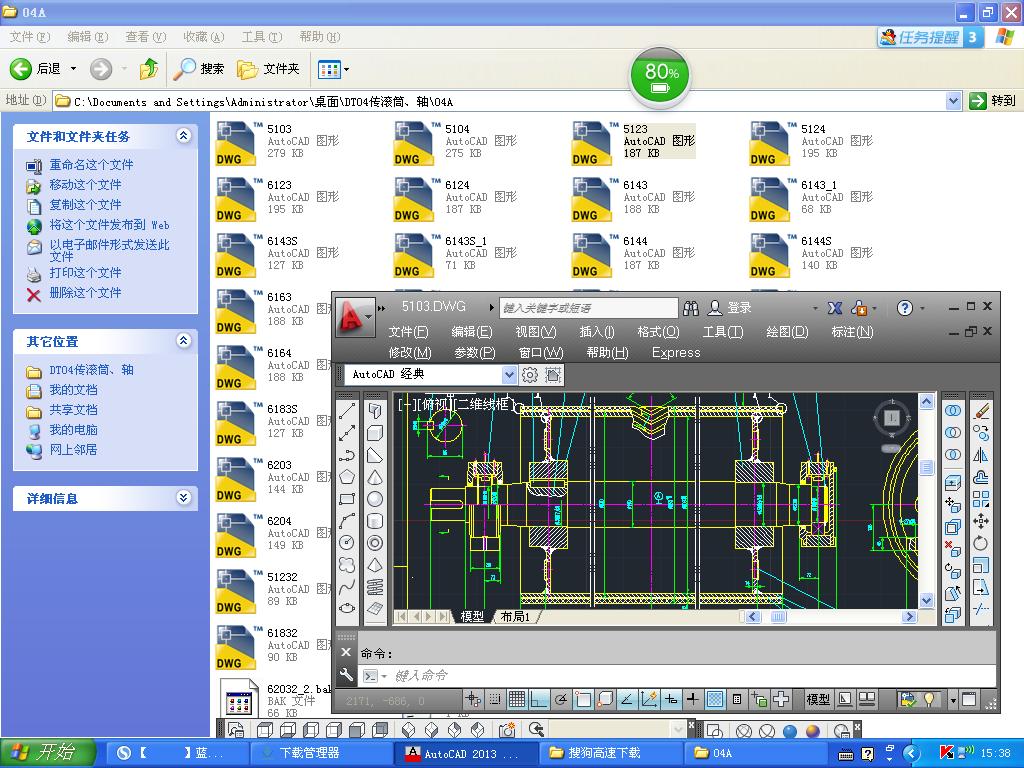Toggle polar tracking in status bar

pos(561,699)
